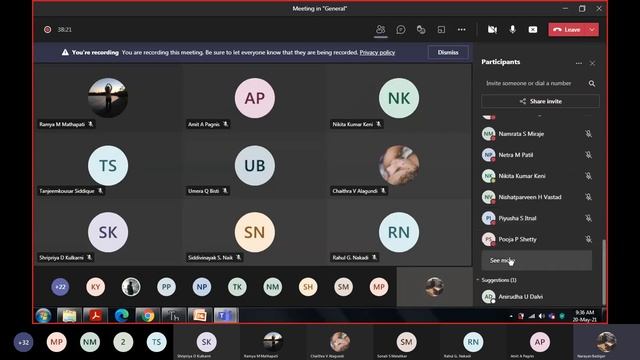Click the KY avatar in bottom strip

pos(96,287)
